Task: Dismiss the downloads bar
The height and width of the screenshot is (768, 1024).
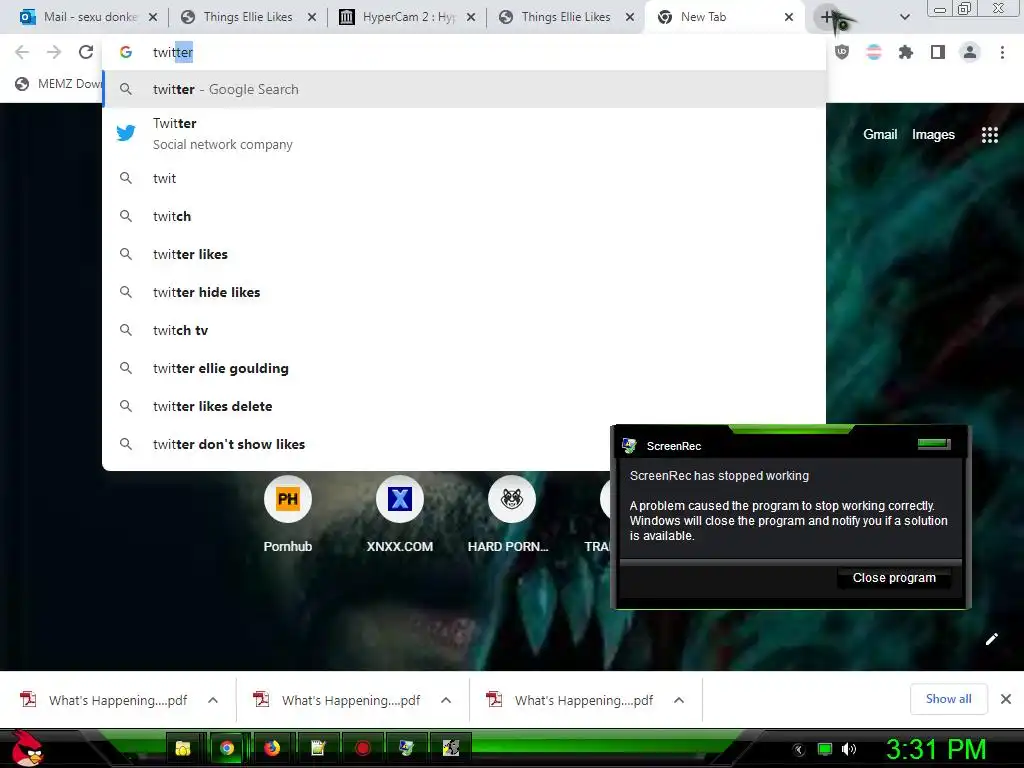Action: coord(1006,699)
